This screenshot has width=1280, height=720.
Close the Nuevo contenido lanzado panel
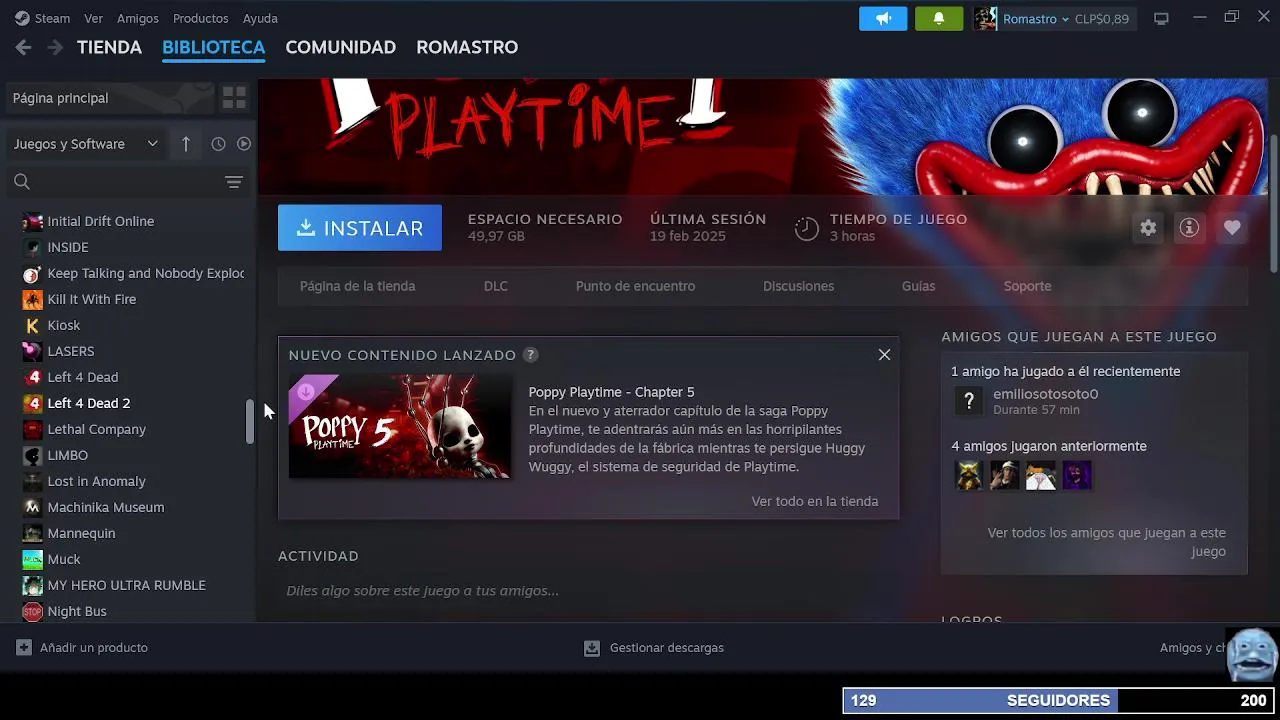tap(884, 355)
